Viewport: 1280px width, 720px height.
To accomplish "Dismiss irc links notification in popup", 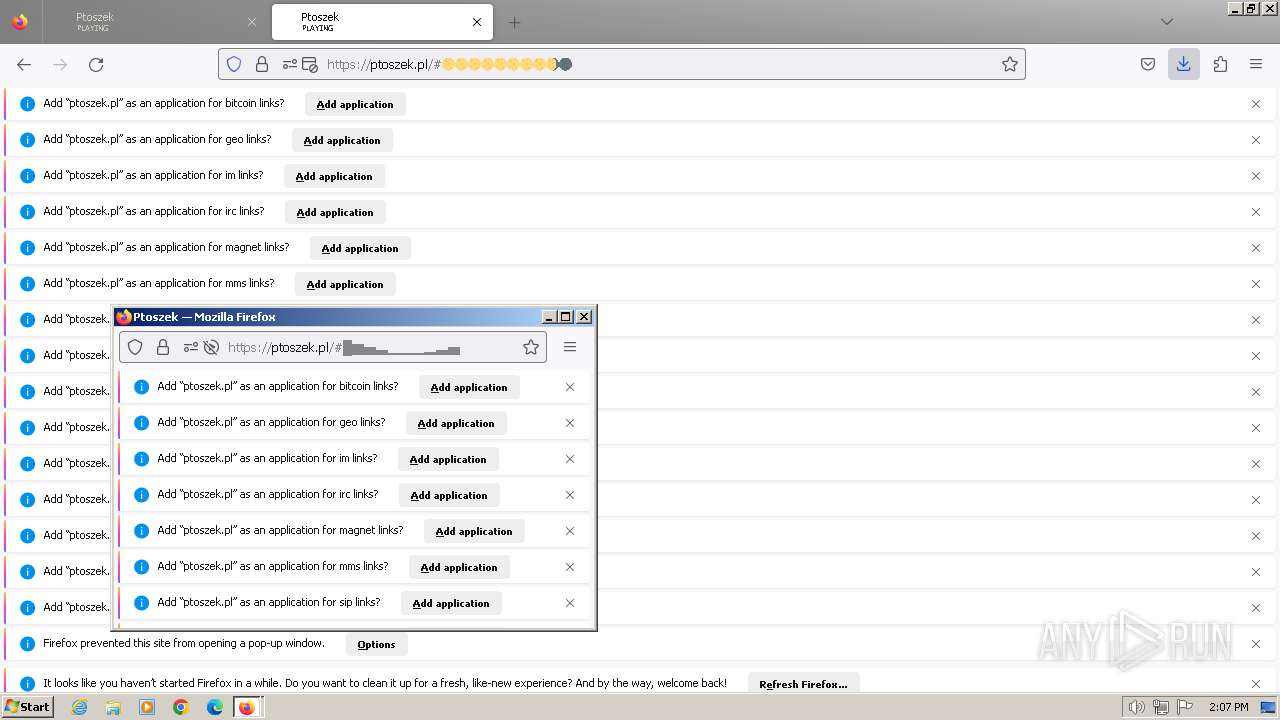I will [570, 495].
